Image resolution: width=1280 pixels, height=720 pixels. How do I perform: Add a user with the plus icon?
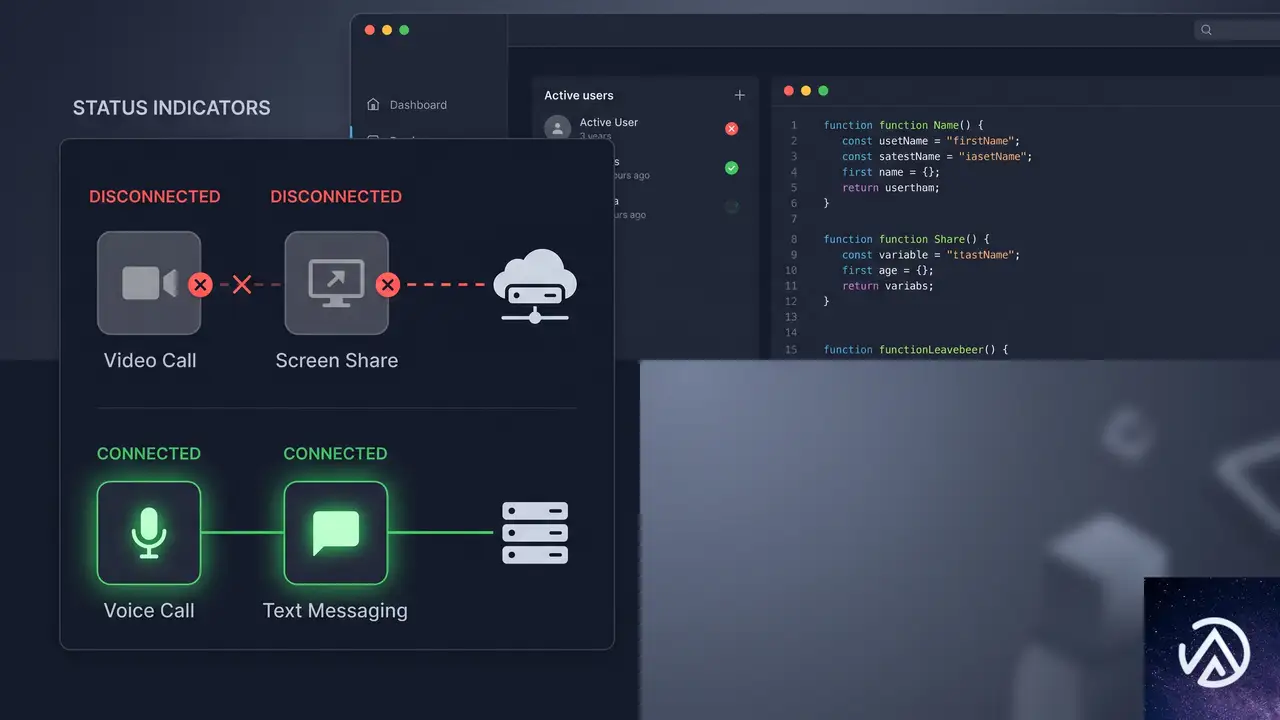point(740,95)
